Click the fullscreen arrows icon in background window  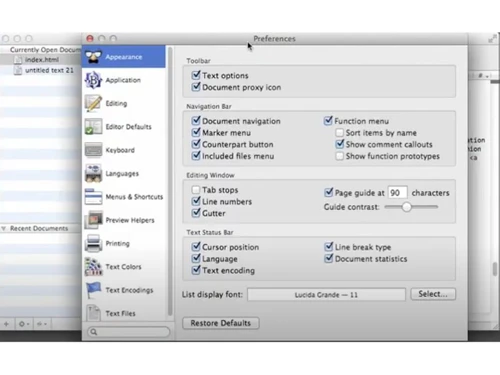(x=492, y=39)
